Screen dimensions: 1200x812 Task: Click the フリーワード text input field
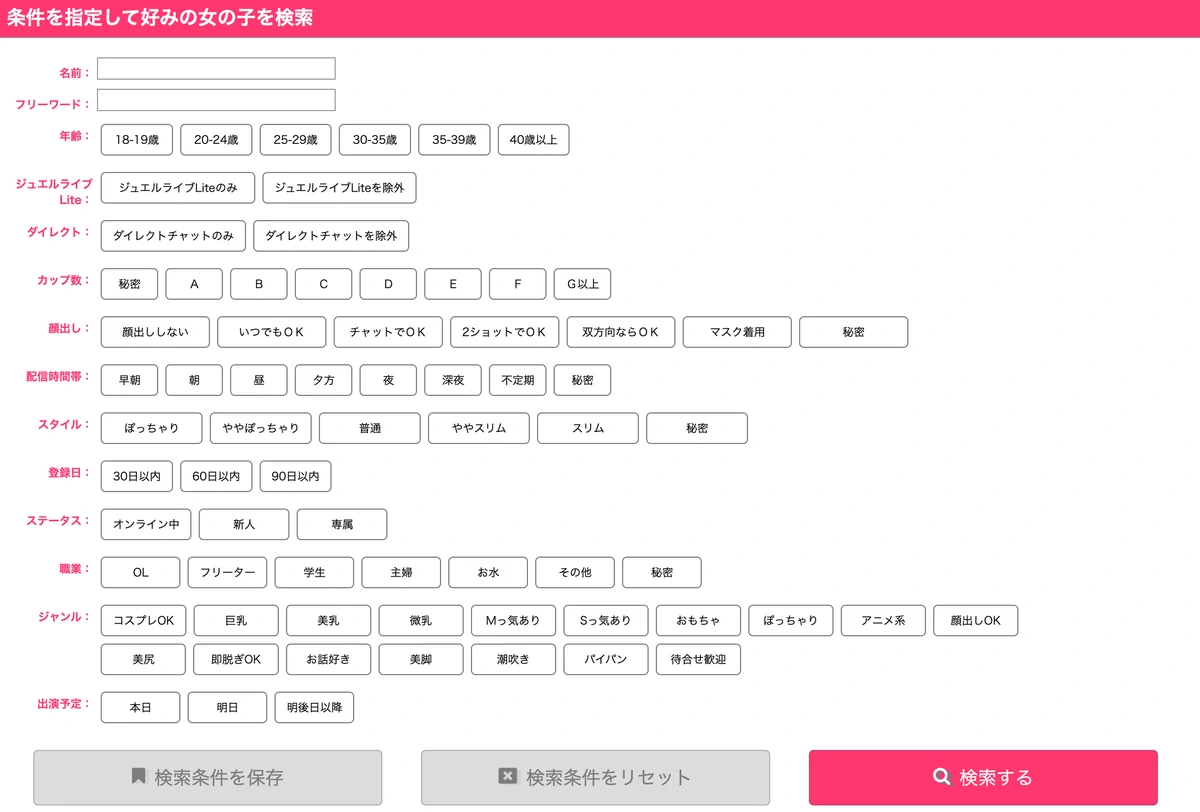pos(216,100)
